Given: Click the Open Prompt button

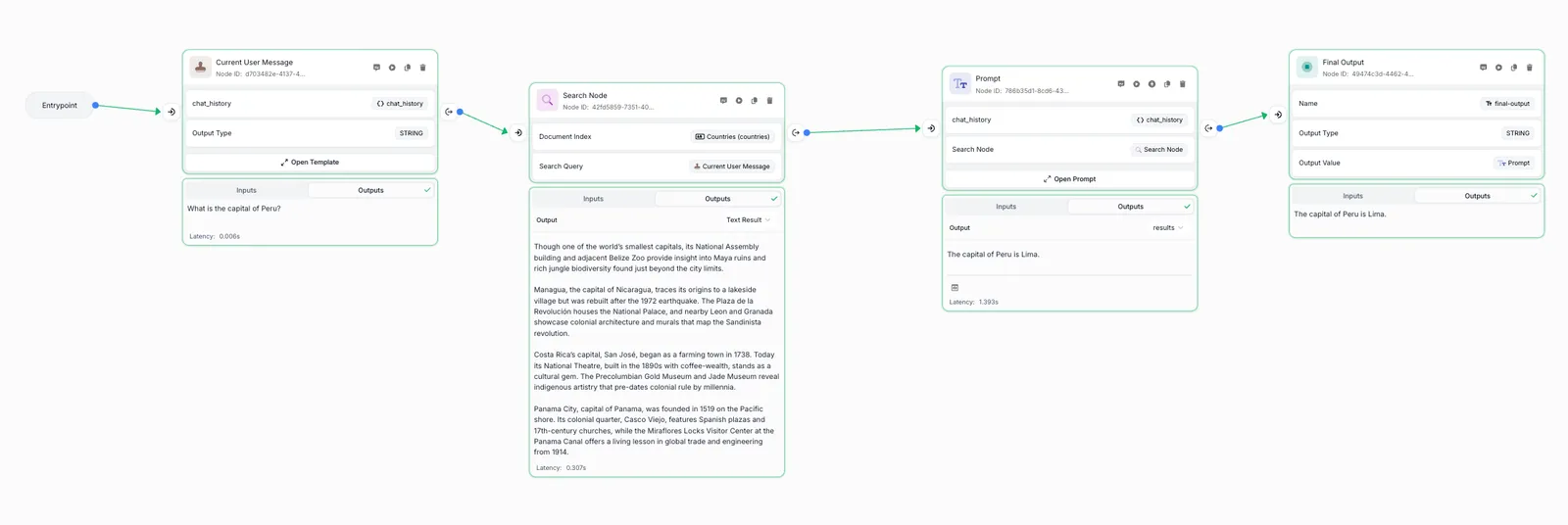Looking at the screenshot, I should [1069, 179].
